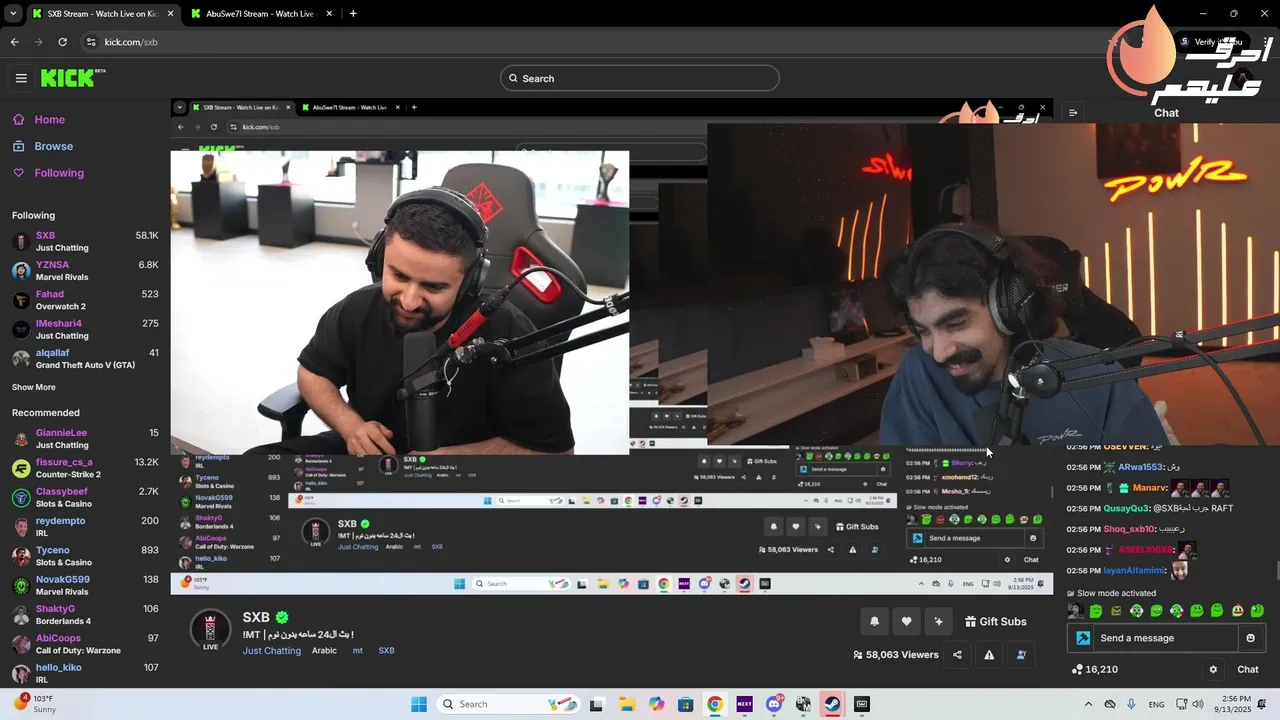Open browser tab search dropdown
Screen dimensions: 1280x720
(x=13, y=14)
